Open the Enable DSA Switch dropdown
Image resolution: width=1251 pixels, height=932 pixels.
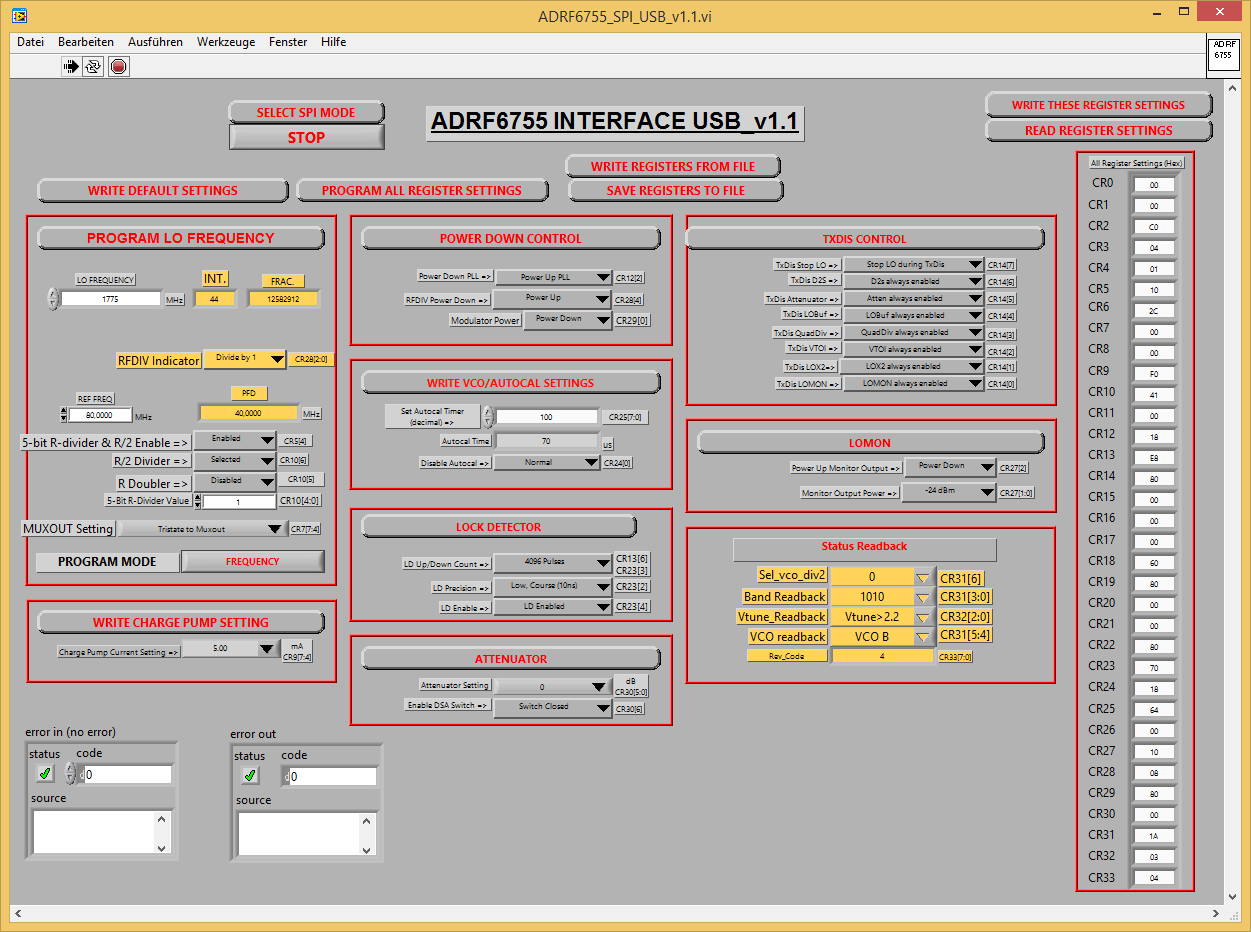pos(553,707)
